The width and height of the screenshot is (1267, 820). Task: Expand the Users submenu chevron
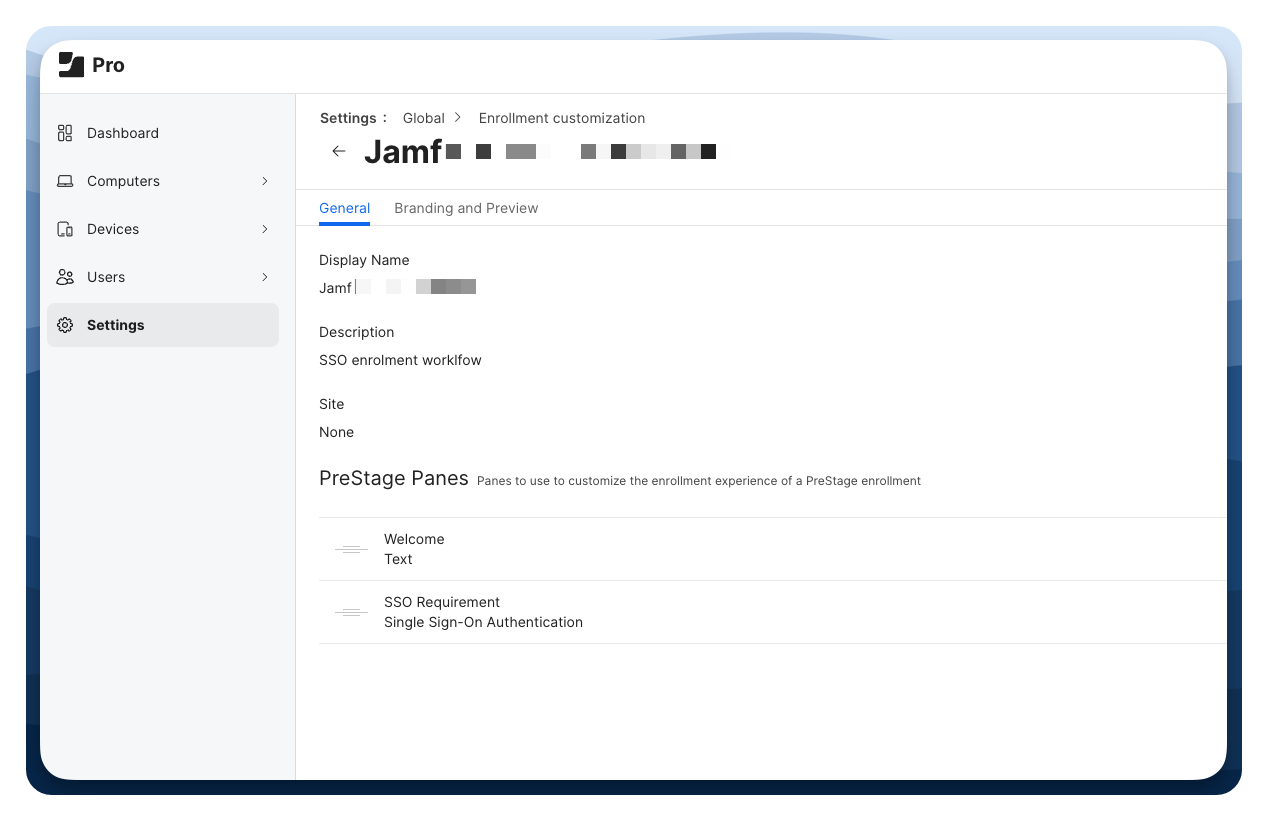pos(265,277)
